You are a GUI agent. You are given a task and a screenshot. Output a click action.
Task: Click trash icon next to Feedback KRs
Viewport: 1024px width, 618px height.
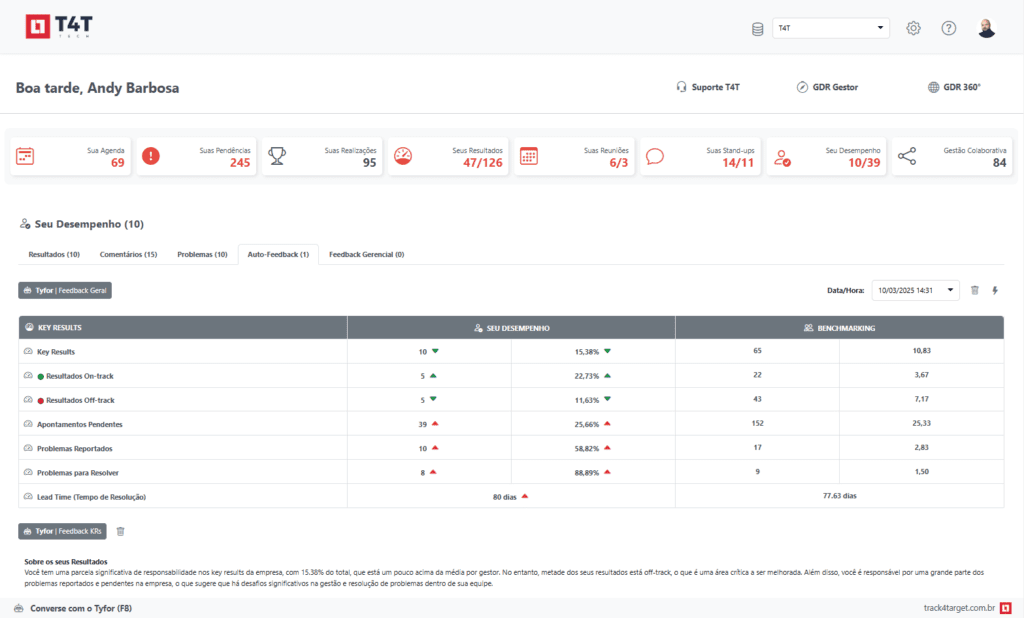(121, 531)
